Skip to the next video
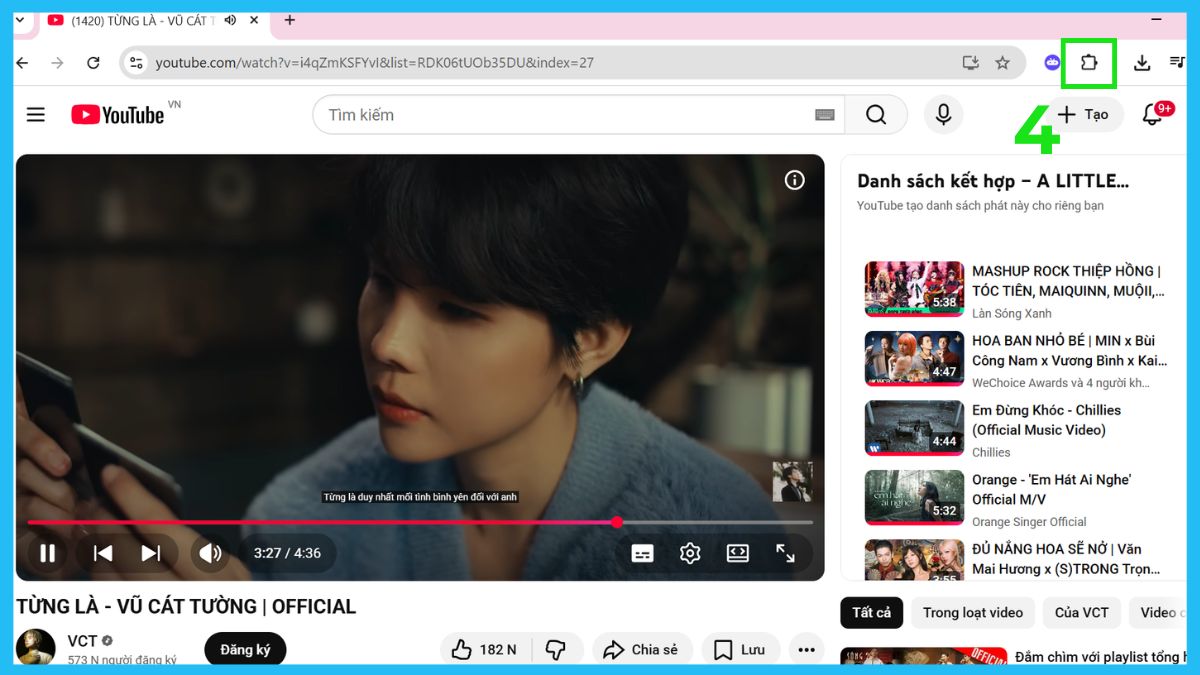 coord(151,553)
